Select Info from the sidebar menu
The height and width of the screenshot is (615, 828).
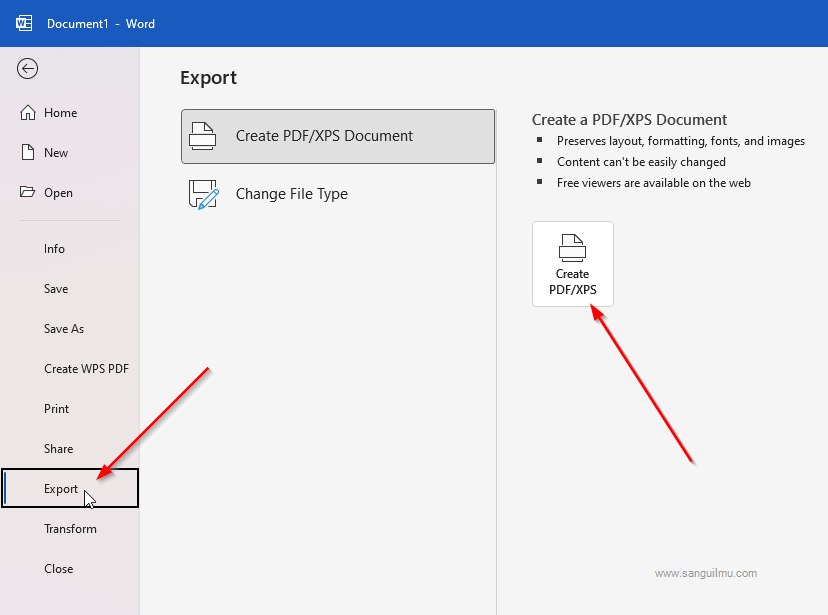pos(53,248)
